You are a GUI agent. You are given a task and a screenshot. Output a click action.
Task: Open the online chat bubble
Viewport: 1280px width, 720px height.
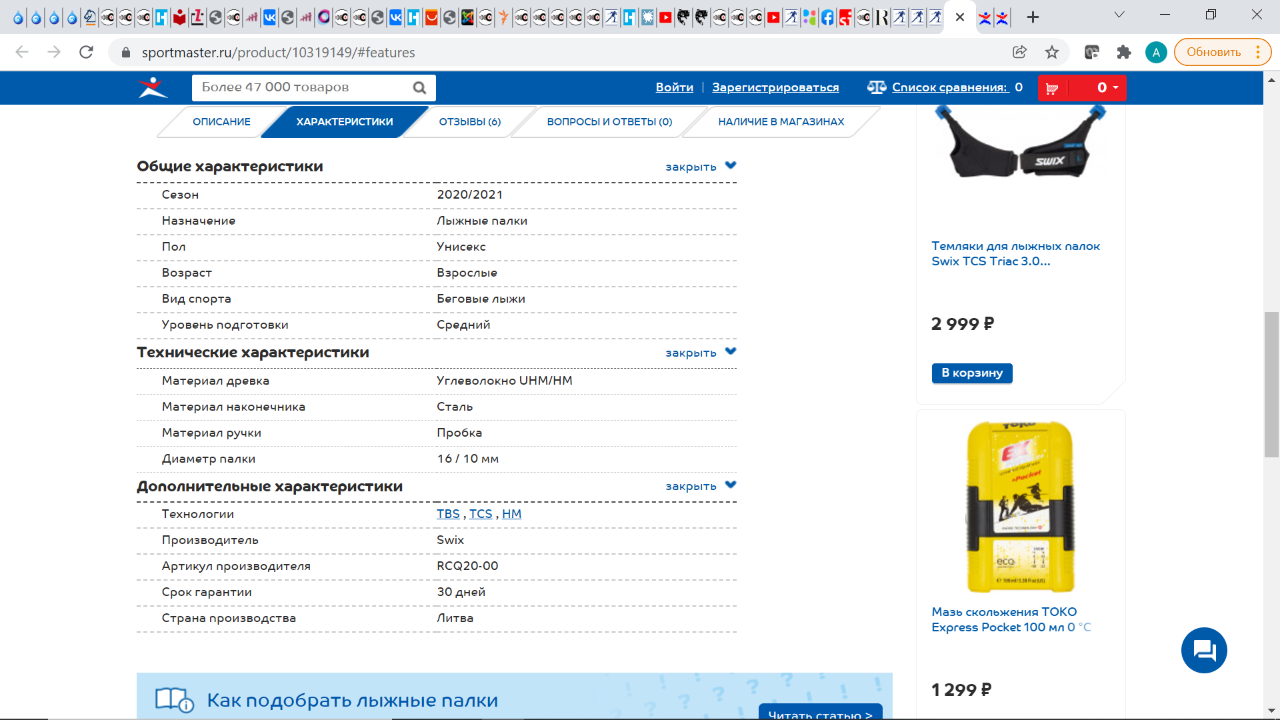[x=1204, y=651]
